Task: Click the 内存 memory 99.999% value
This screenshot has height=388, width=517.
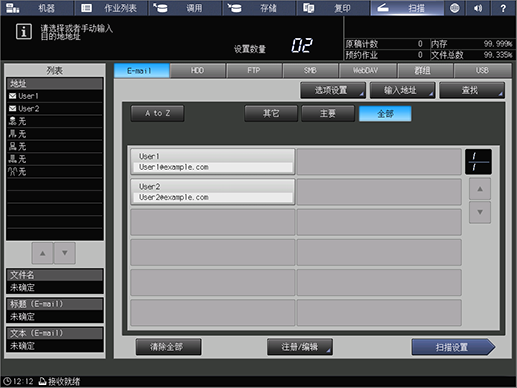Action: pos(498,44)
